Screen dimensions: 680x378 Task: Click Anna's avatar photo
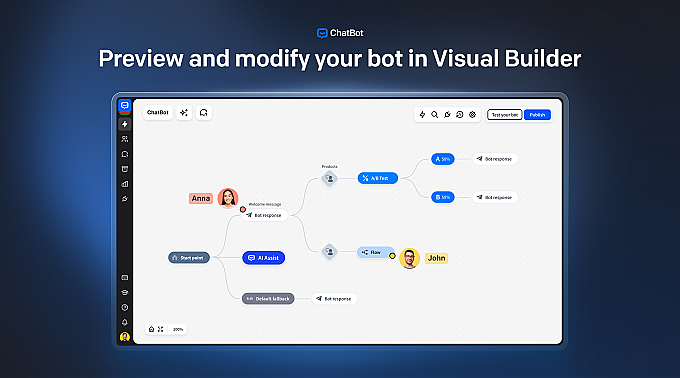coord(228,198)
